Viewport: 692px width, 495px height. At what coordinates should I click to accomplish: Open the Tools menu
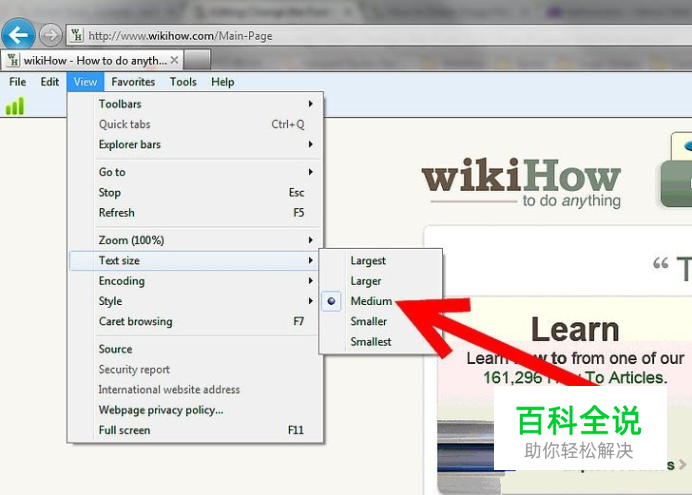click(183, 82)
